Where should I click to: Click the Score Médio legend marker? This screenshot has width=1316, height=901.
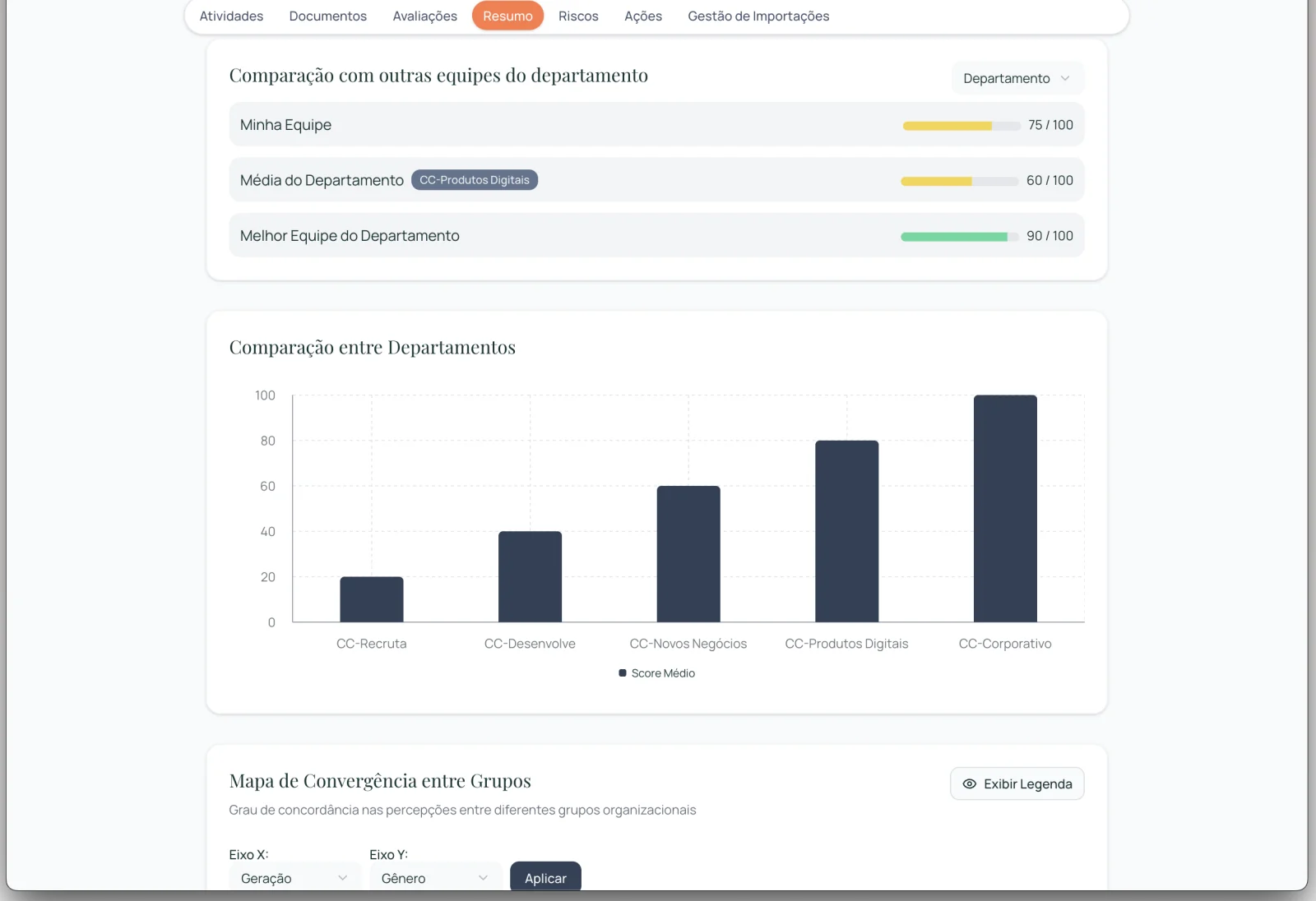[x=623, y=673]
